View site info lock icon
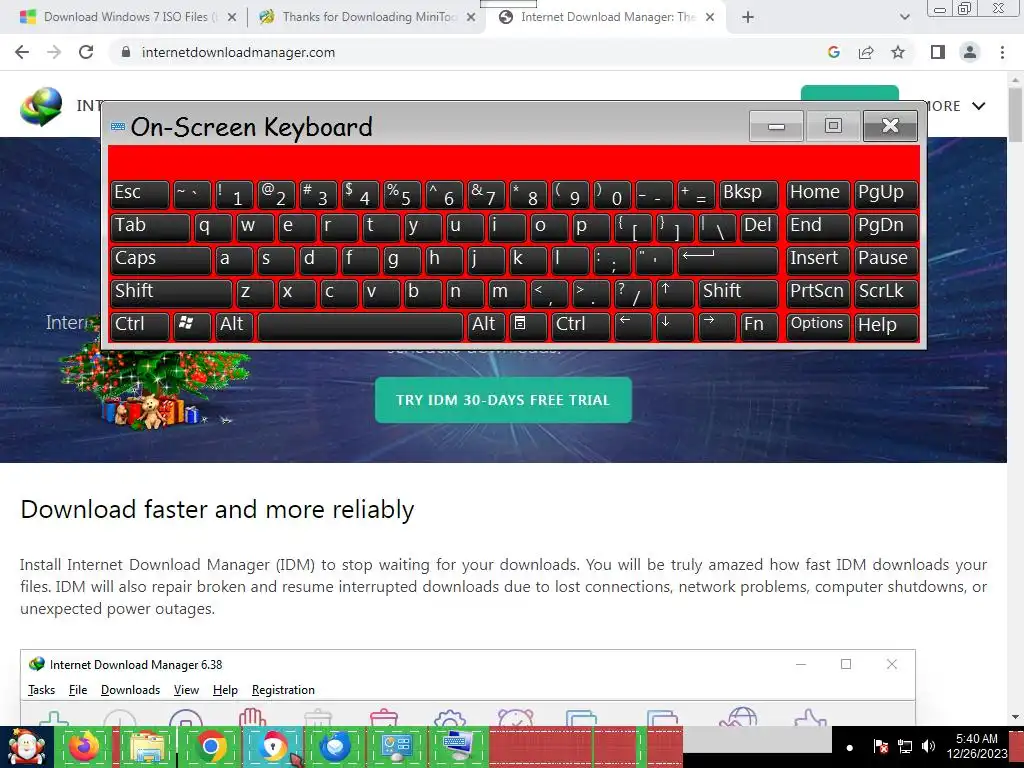Screen dimensions: 1024x768 (126, 52)
